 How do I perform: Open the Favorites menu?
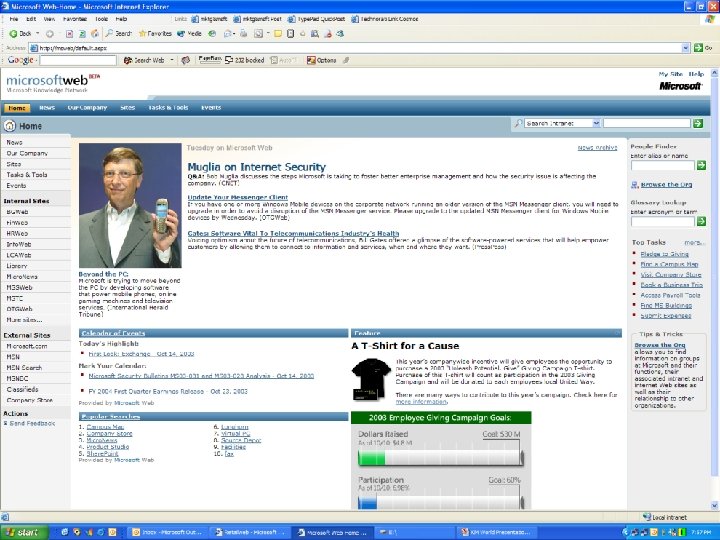(x=75, y=19)
